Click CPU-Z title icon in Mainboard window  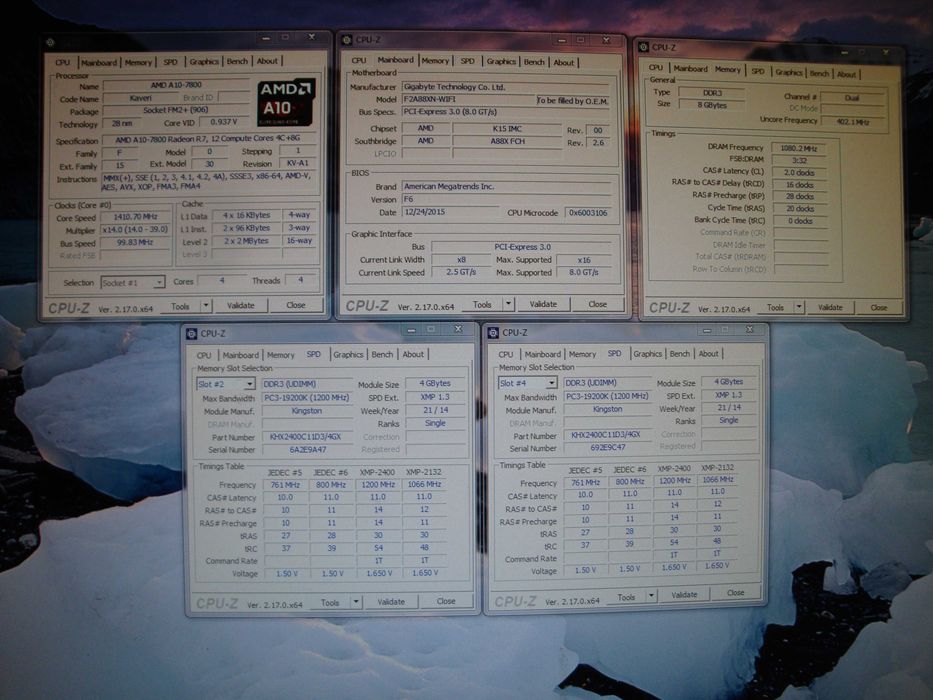click(x=347, y=40)
